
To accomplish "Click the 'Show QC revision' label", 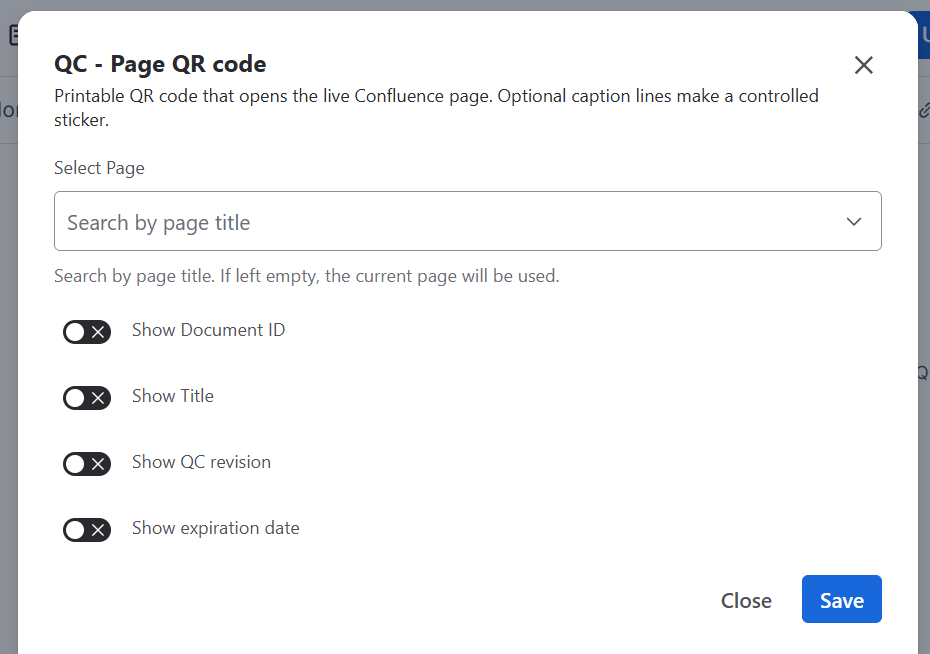I will (x=201, y=462).
